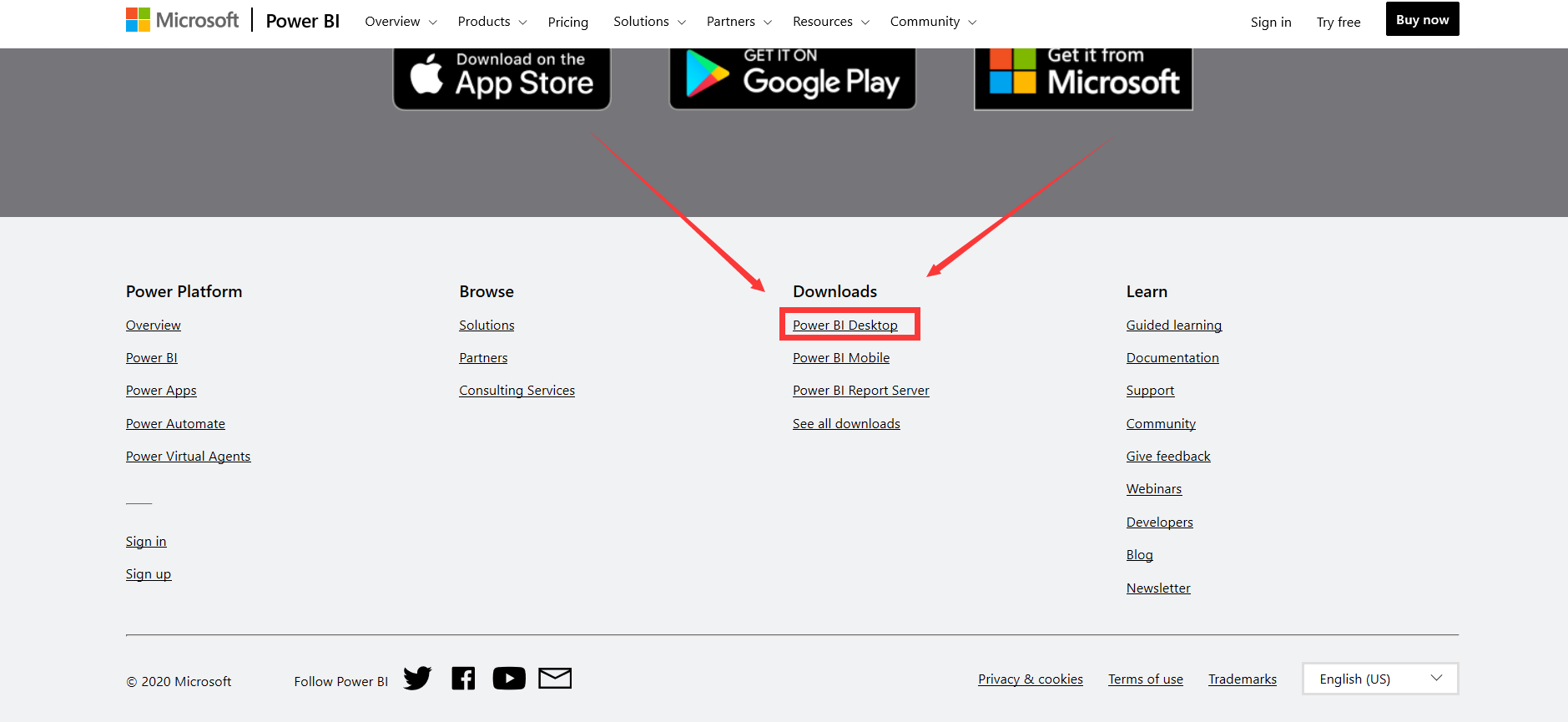Click the Newsletter link
1568x722 pixels.
click(1158, 588)
